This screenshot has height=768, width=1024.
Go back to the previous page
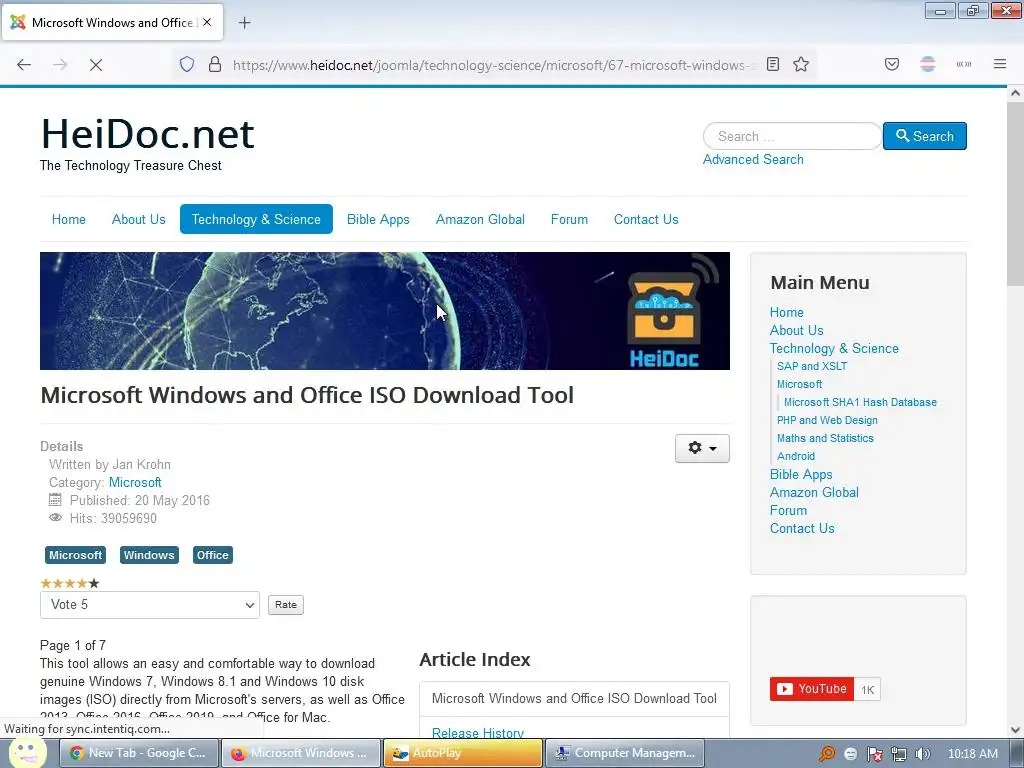click(x=24, y=64)
